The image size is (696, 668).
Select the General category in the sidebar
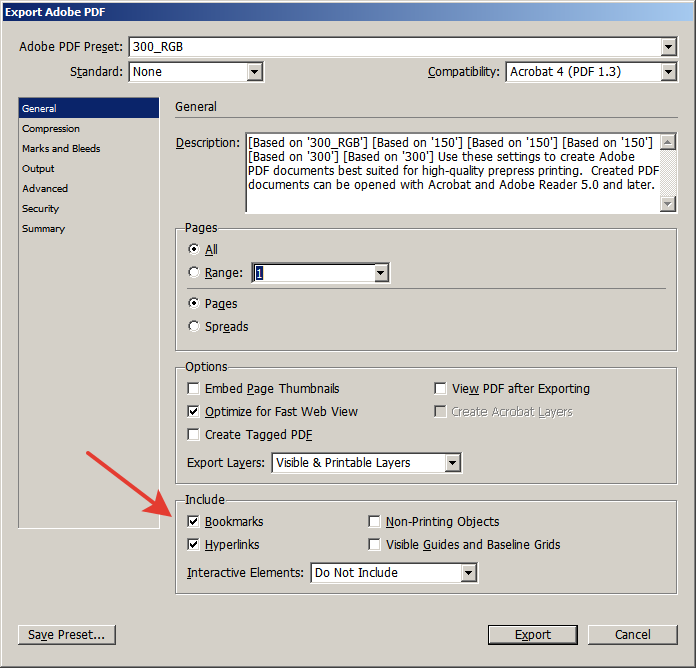click(89, 108)
